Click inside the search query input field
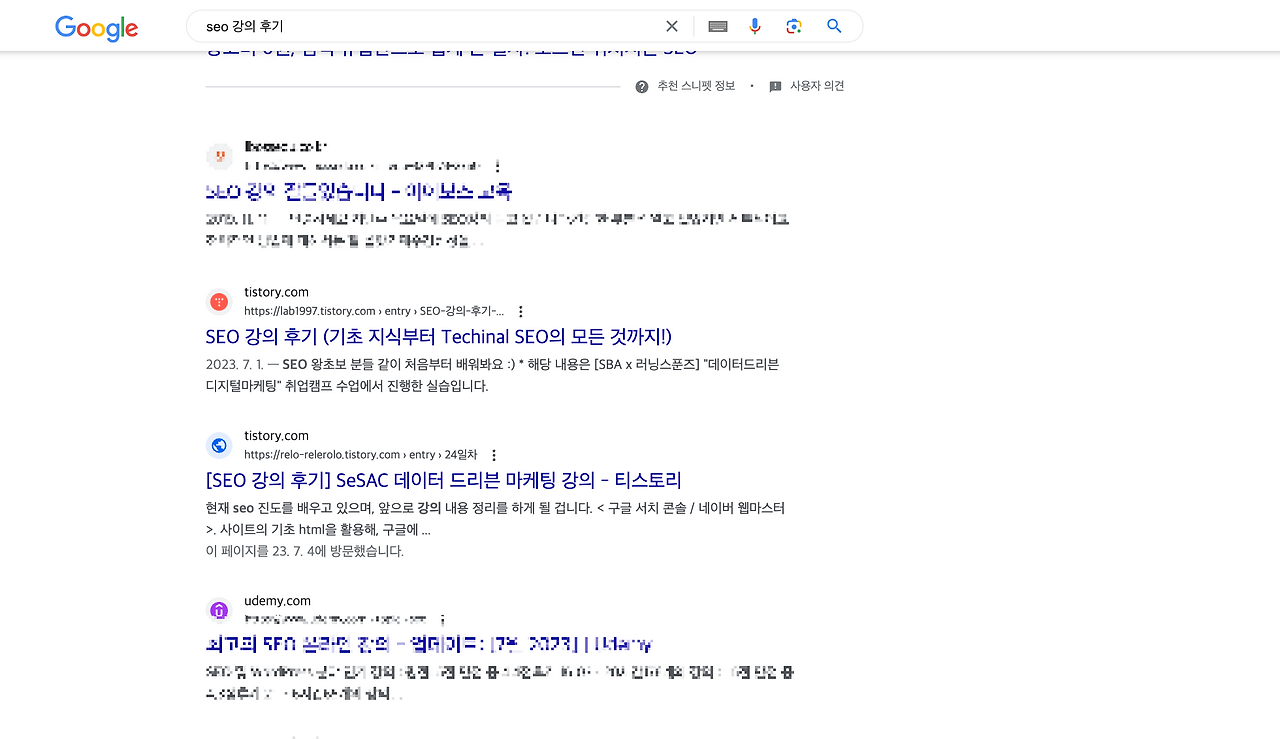This screenshot has width=1280, height=739. [x=420, y=26]
